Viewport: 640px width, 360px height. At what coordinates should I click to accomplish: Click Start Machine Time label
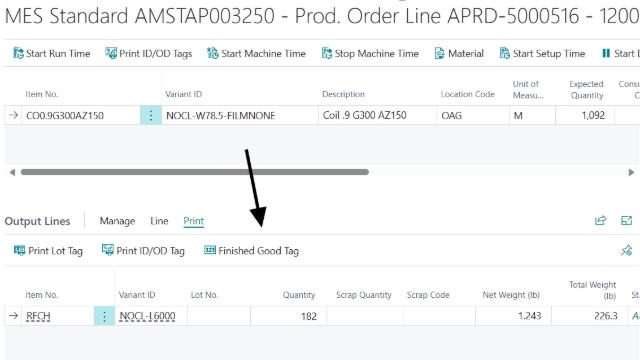pos(263,53)
